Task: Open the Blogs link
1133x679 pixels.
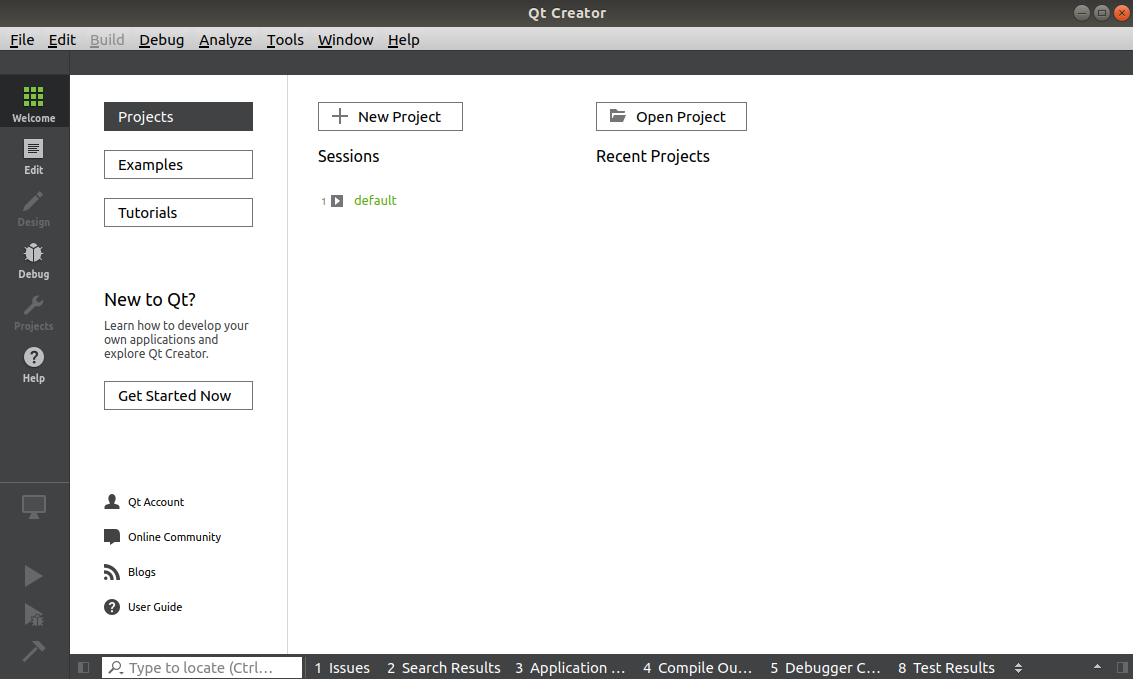Action: (142, 572)
